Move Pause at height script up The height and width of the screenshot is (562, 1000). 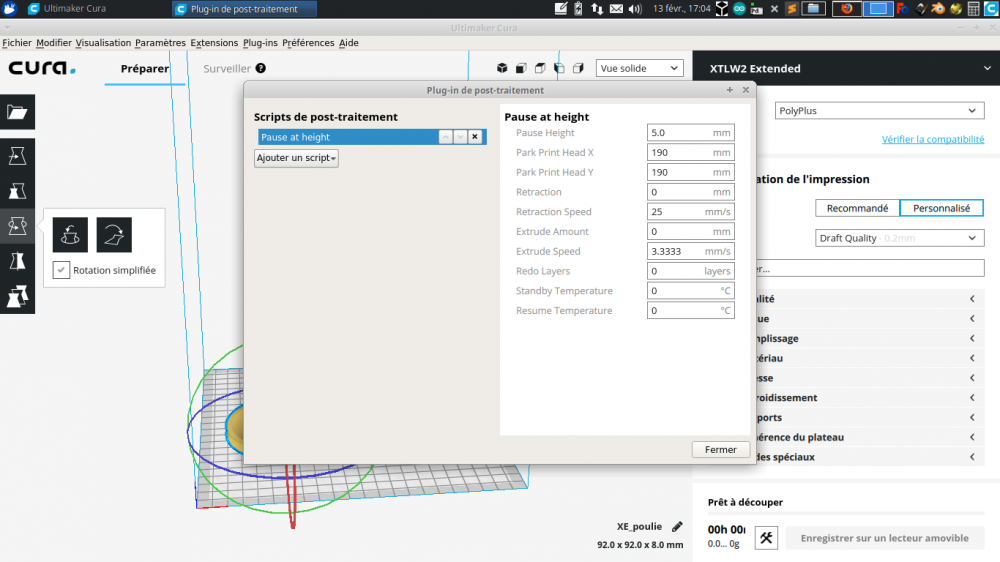[x=446, y=137]
